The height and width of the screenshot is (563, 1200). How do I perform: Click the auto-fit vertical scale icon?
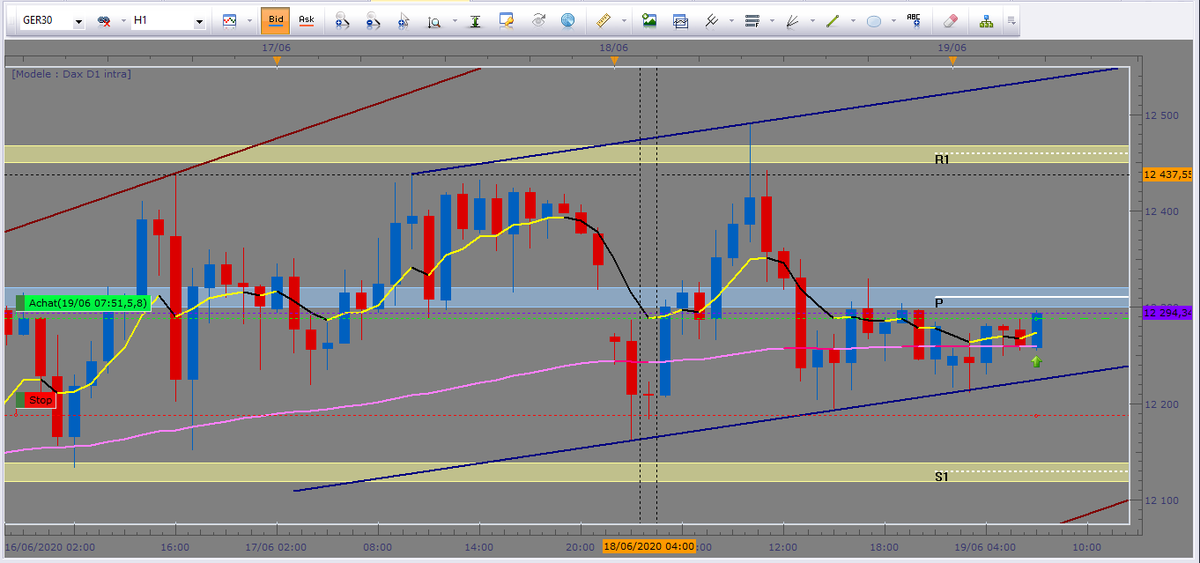pyautogui.click(x=476, y=20)
